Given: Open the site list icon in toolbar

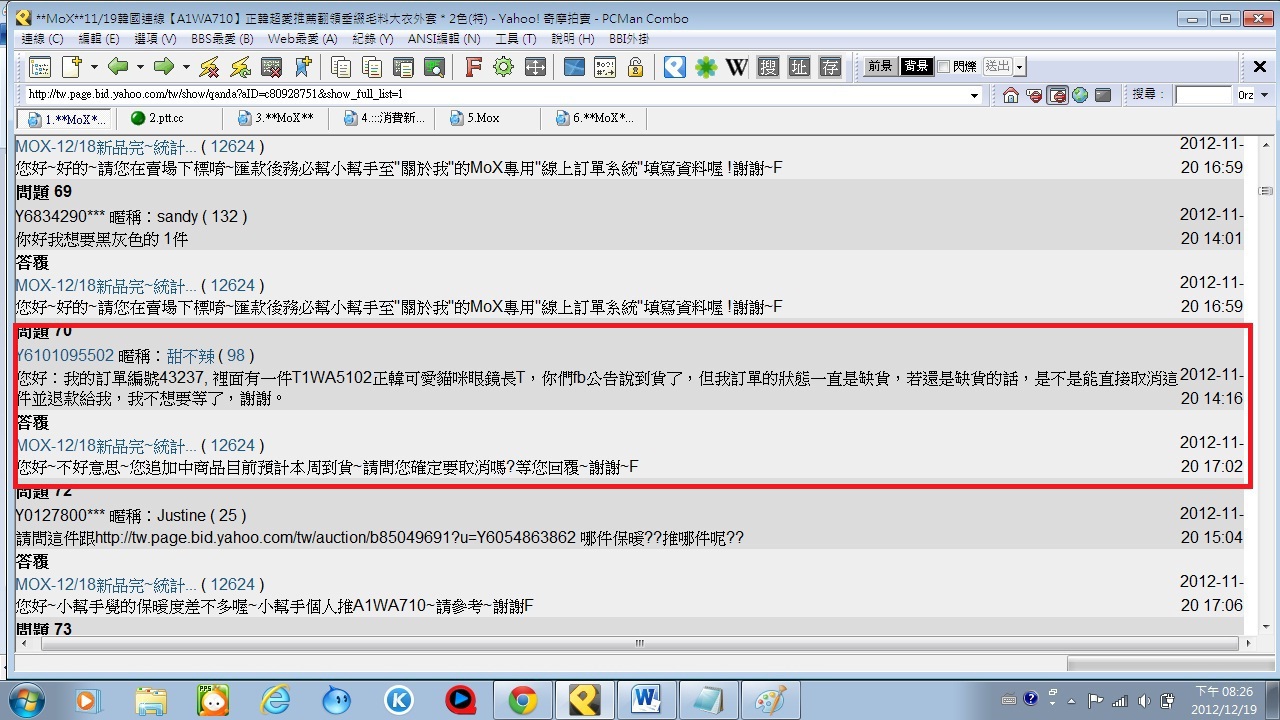Looking at the screenshot, I should click(40, 67).
